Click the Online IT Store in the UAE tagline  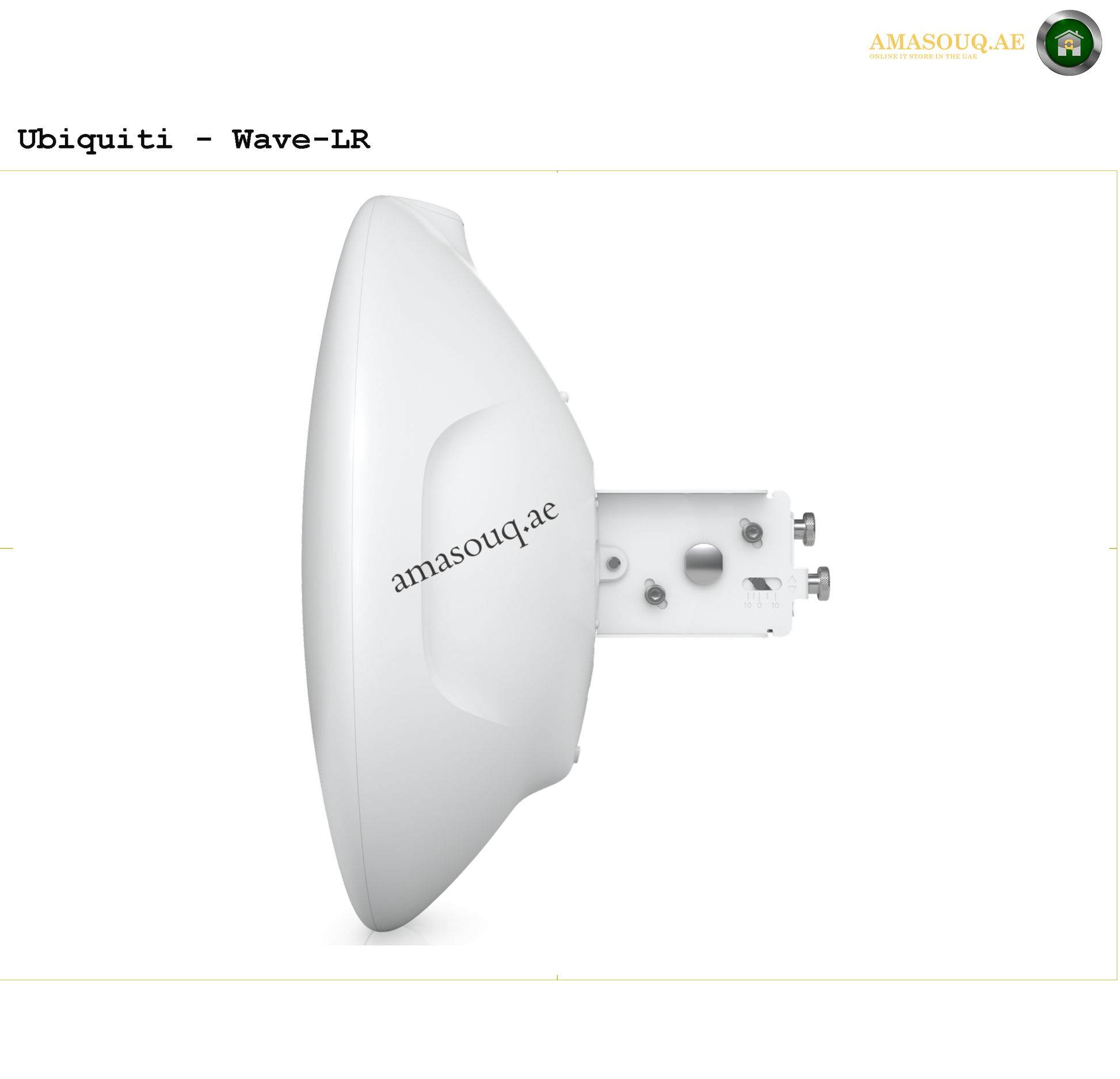[x=923, y=56]
